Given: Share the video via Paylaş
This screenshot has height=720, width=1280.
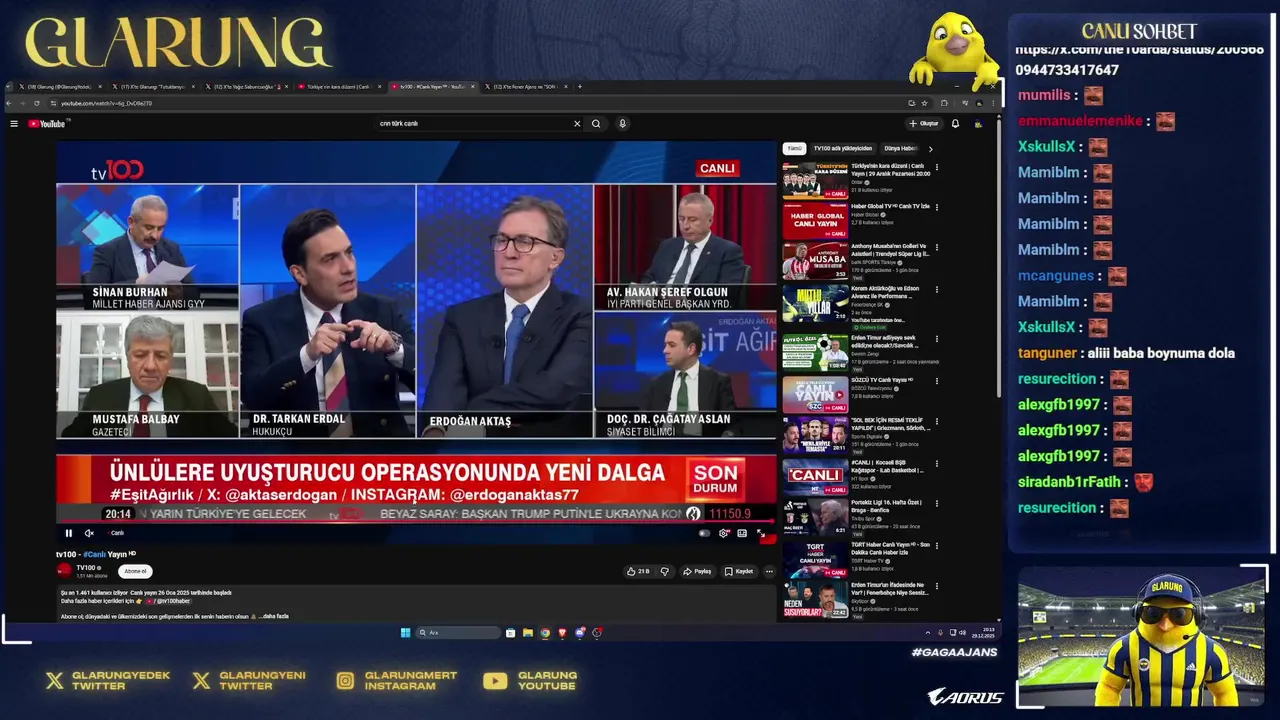Looking at the screenshot, I should [697, 571].
